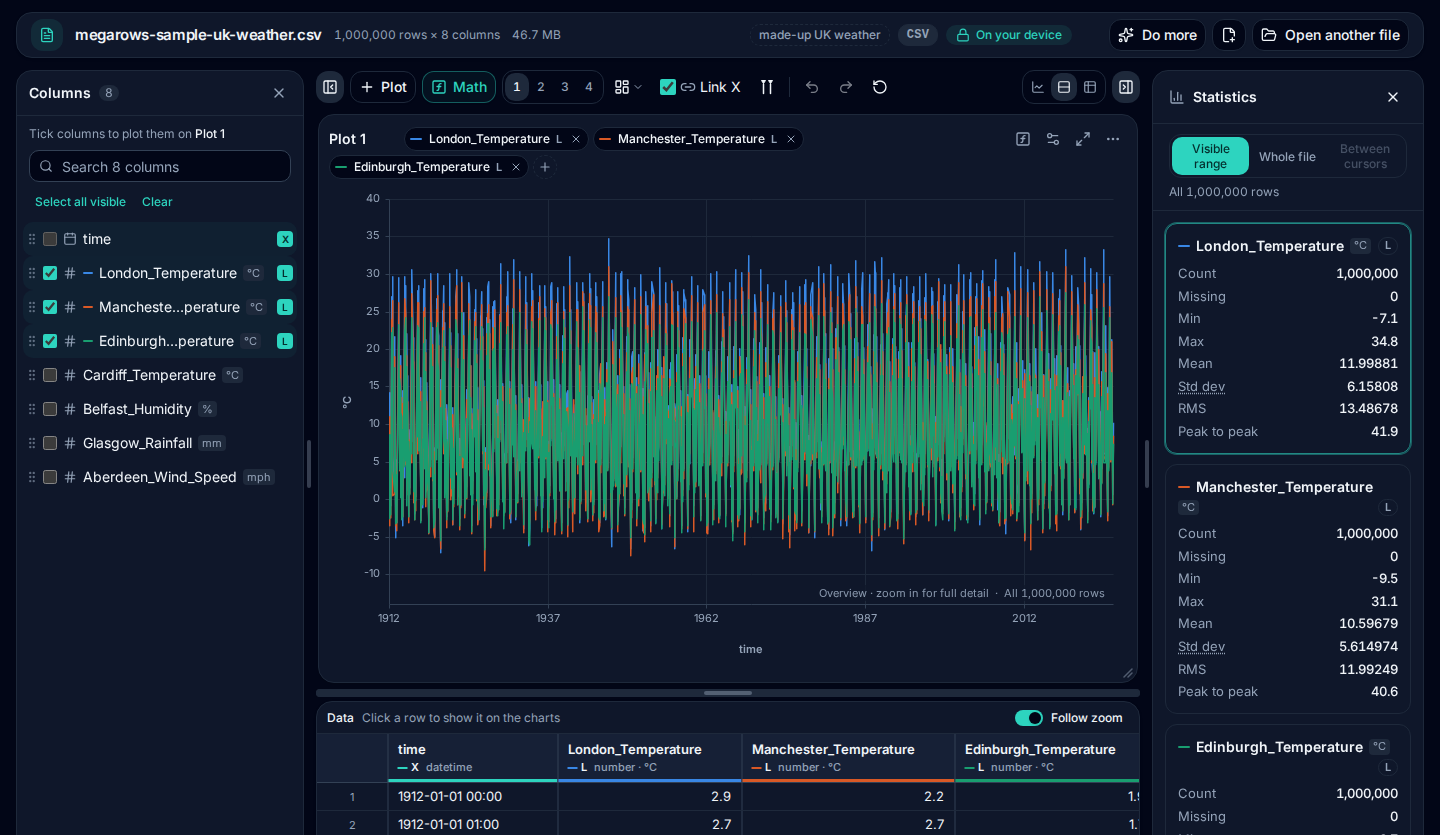1440x835 pixels.
Task: Click the Clear link in Columns
Action: click(157, 202)
